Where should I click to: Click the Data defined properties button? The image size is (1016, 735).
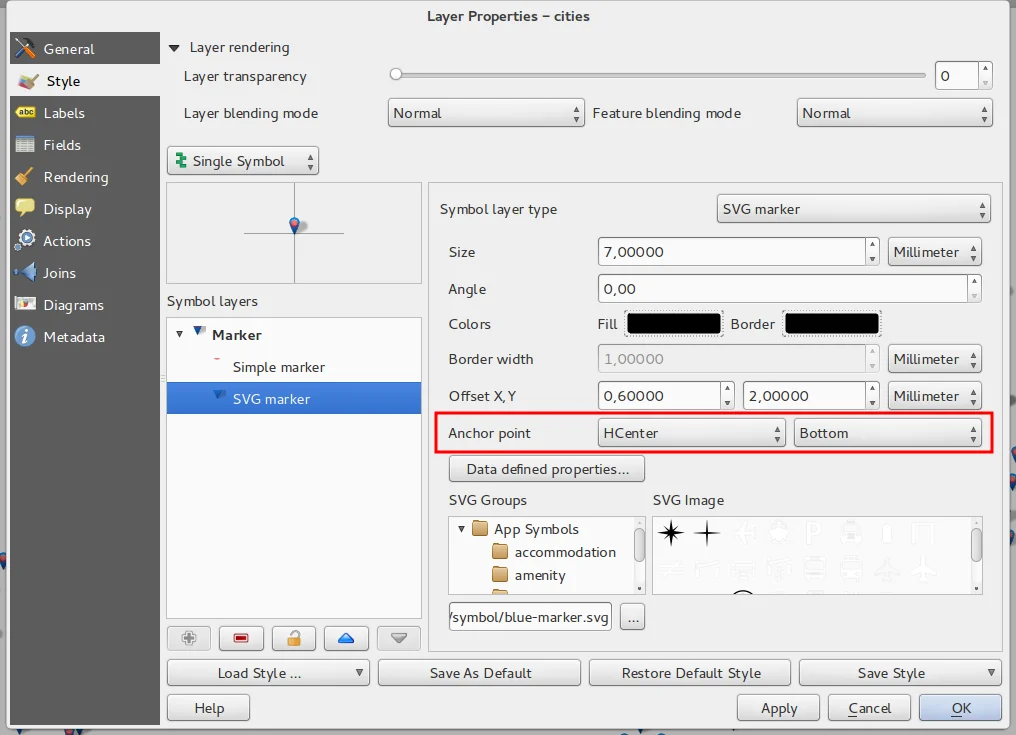coord(547,468)
